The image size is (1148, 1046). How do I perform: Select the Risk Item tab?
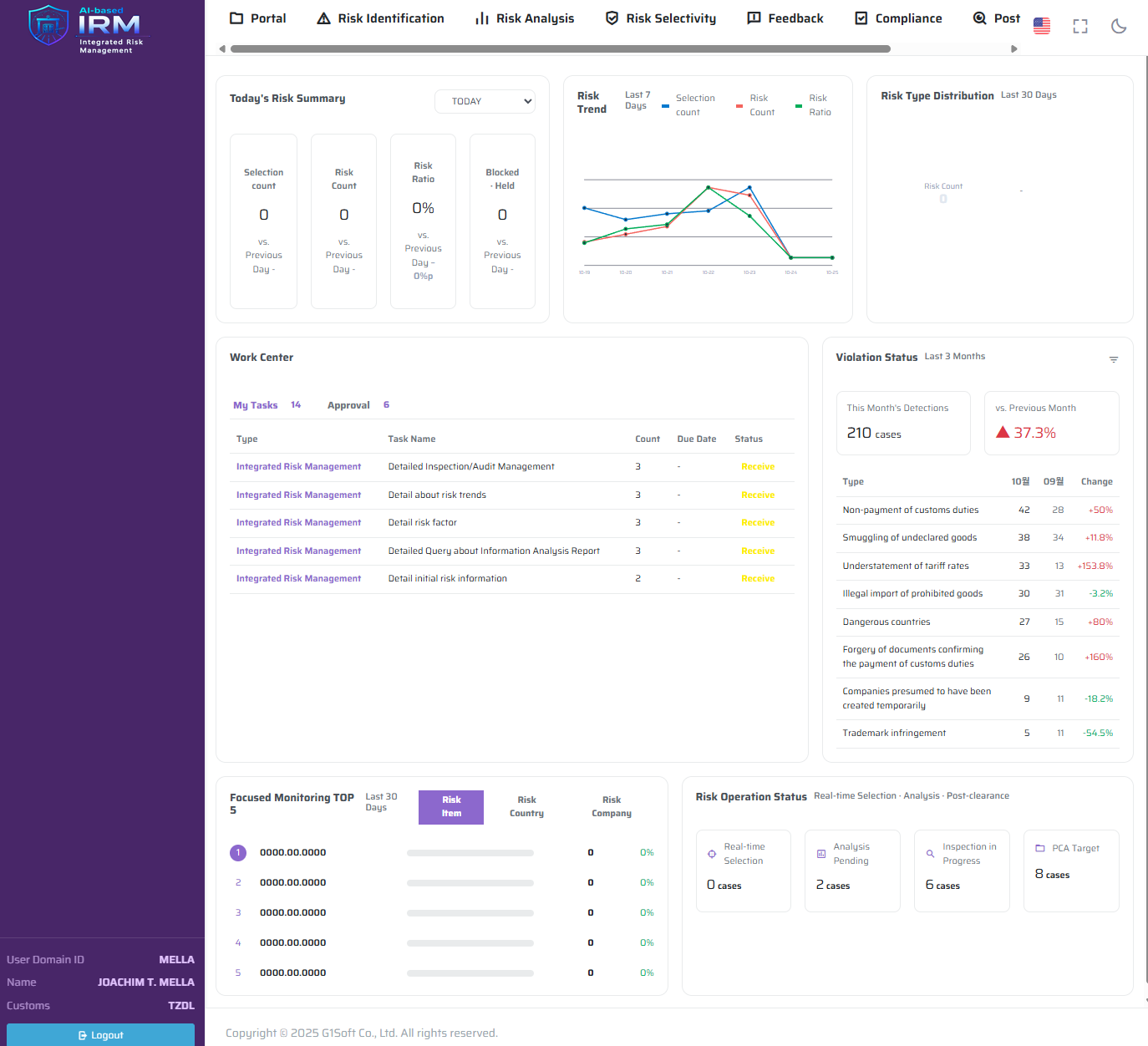coord(451,807)
